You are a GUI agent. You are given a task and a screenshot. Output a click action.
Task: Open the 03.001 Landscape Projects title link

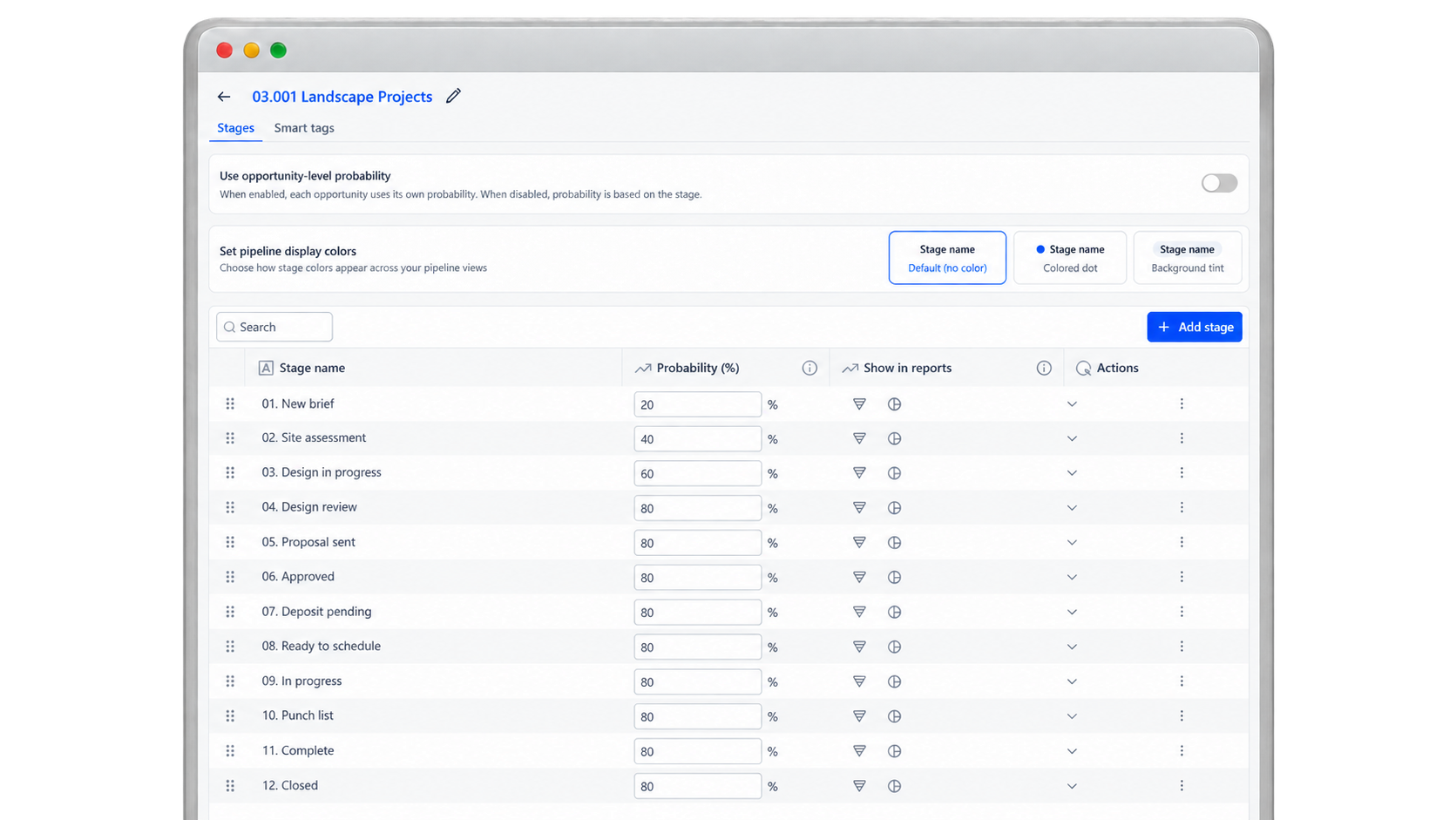pos(342,97)
